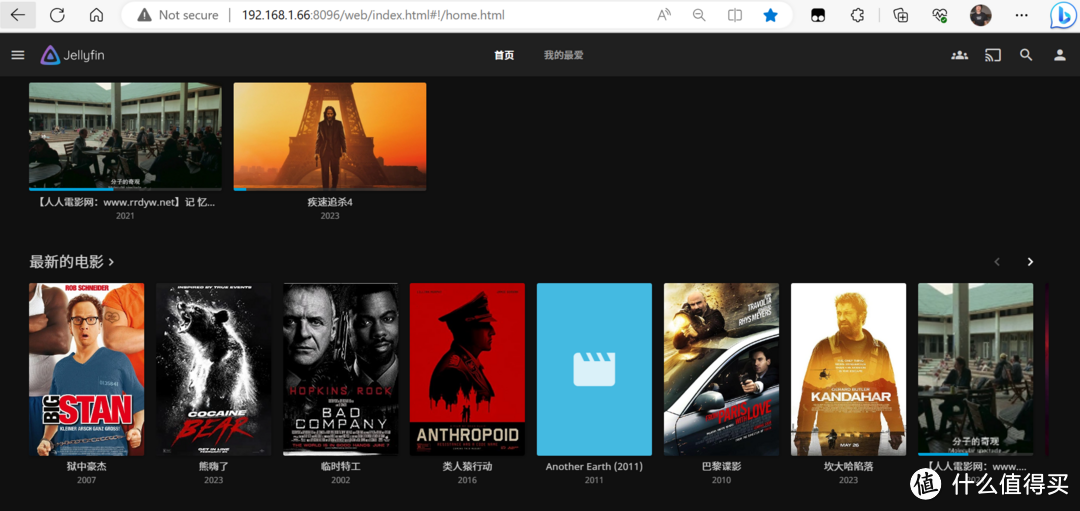Click the progress bar under 记忆 thumbnail
This screenshot has height=511, width=1080.
[x=125, y=189]
